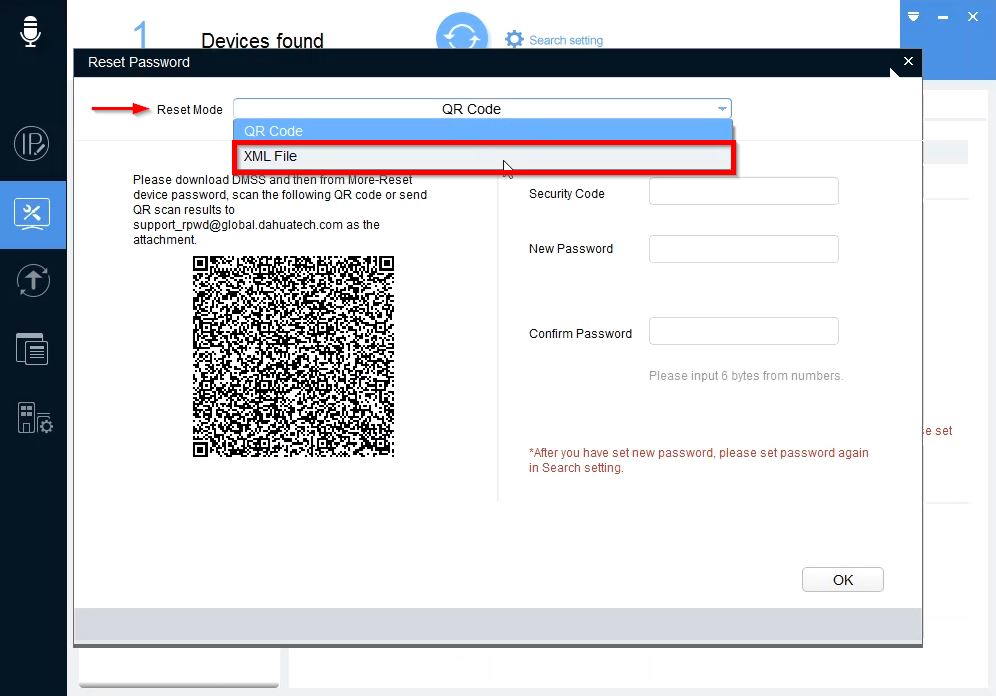Focus the Confirm Password field

743,331
